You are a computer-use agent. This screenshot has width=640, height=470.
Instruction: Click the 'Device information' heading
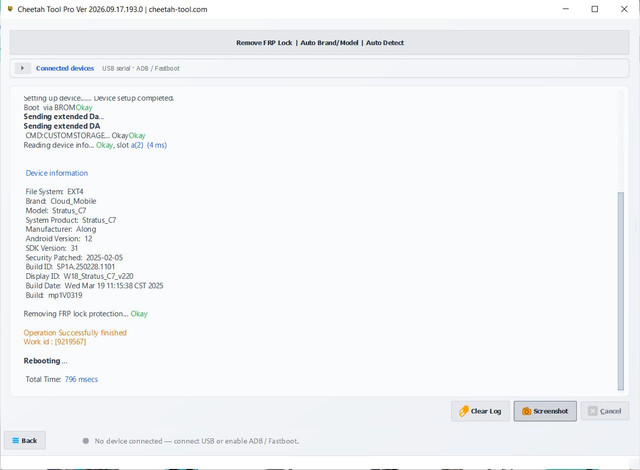pos(57,173)
